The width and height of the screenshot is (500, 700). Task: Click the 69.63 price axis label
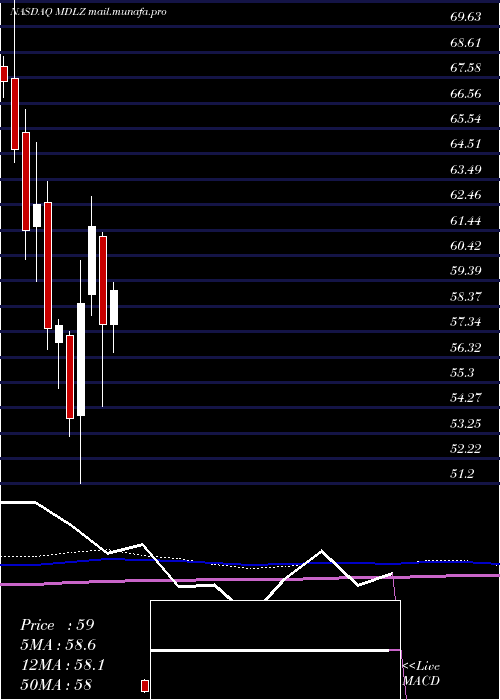click(466, 17)
